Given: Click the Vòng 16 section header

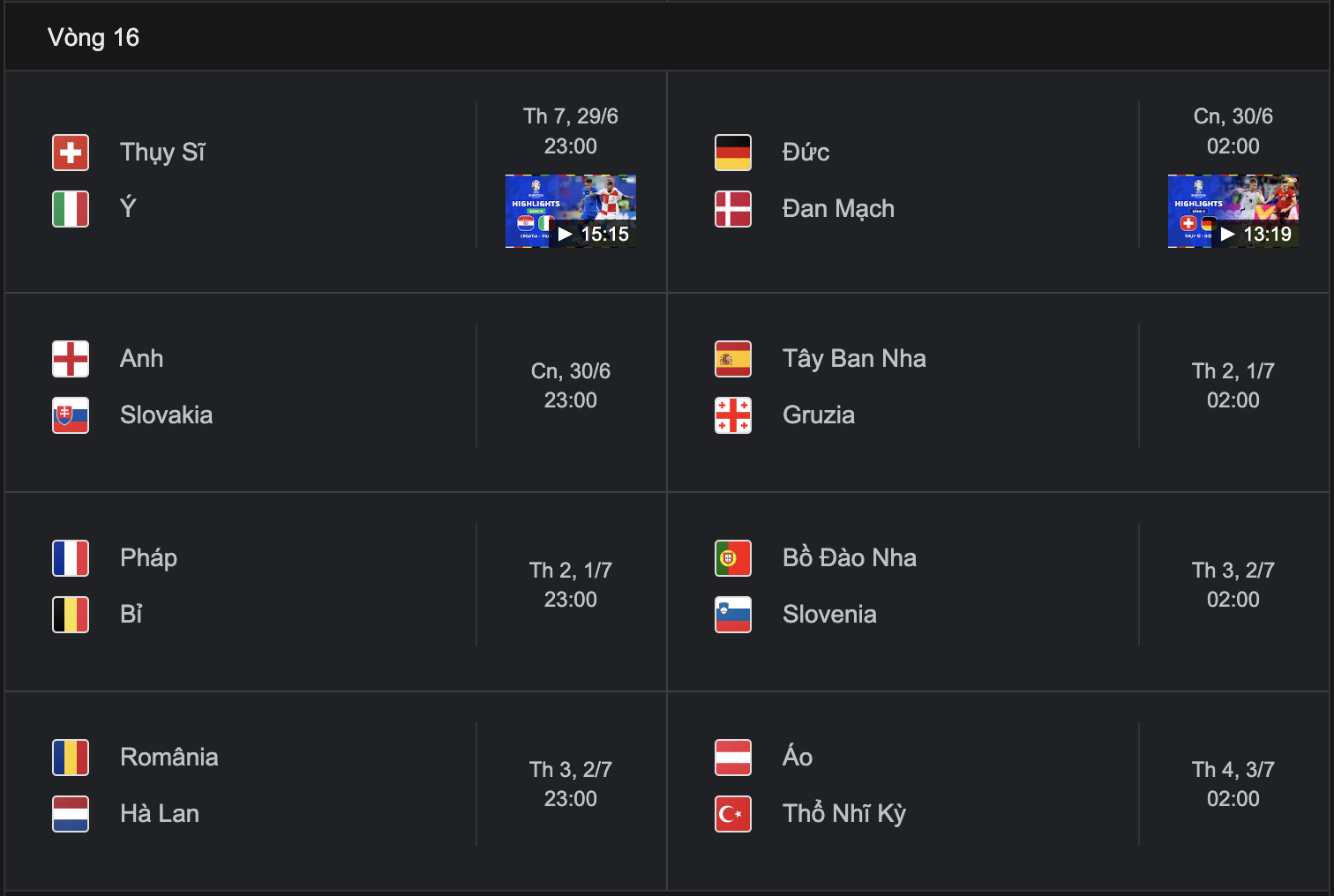Looking at the screenshot, I should [94, 37].
